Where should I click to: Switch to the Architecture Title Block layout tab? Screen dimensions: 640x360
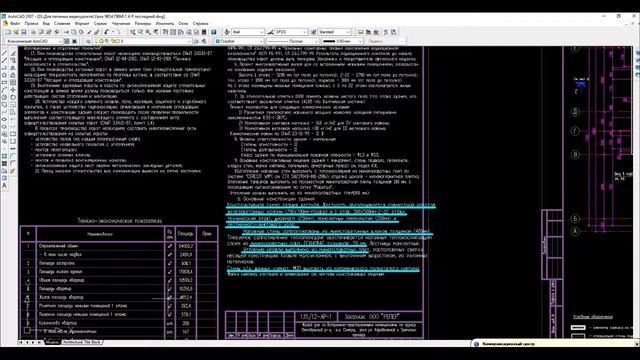81,342
